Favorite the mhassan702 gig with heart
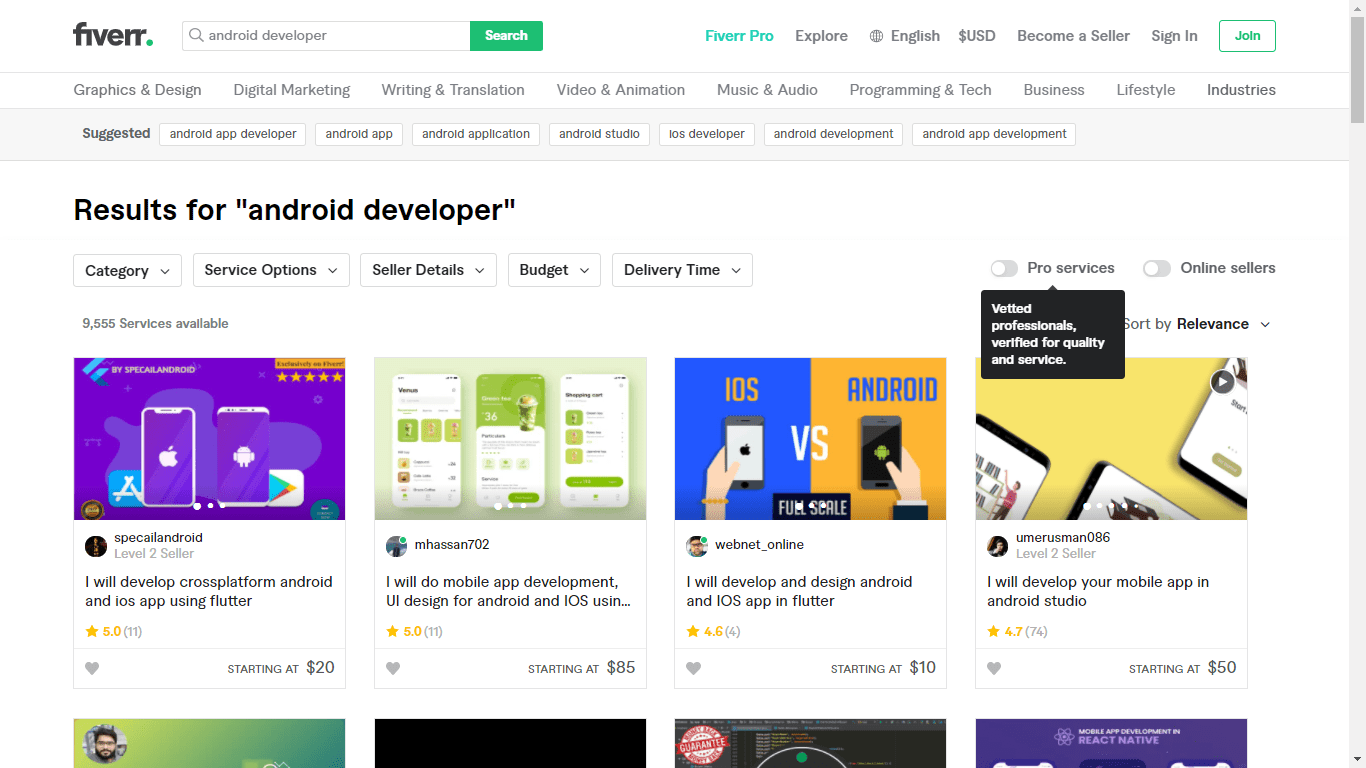Viewport: 1366px width, 768px height. click(393, 668)
